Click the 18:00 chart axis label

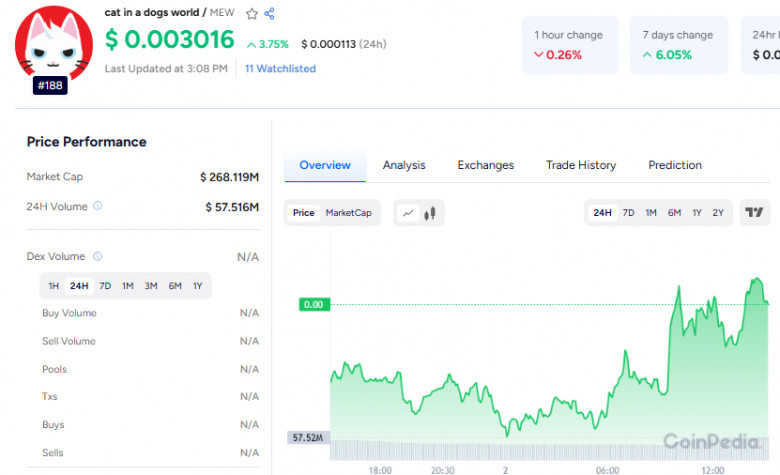click(x=380, y=470)
